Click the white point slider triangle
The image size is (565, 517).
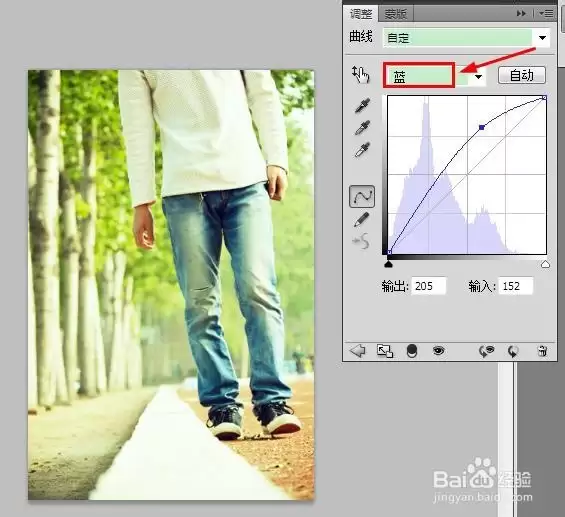[545, 265]
